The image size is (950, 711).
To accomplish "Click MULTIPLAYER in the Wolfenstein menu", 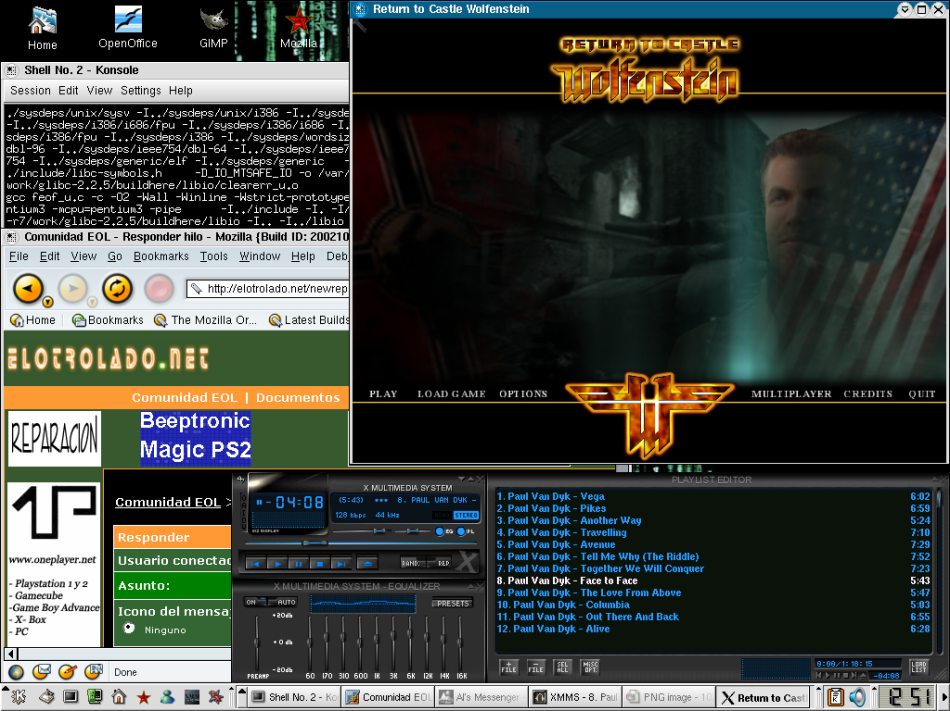I will [x=791, y=394].
